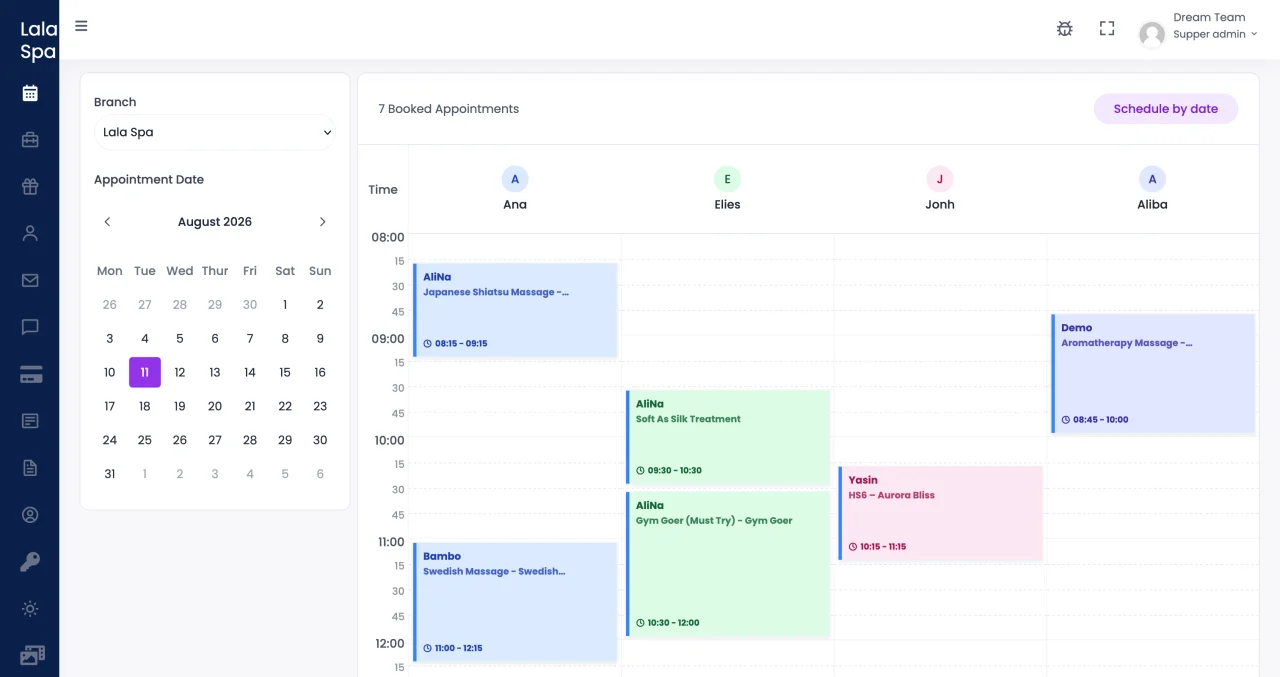
Task: Select August 11 in the calendar
Action: [145, 372]
